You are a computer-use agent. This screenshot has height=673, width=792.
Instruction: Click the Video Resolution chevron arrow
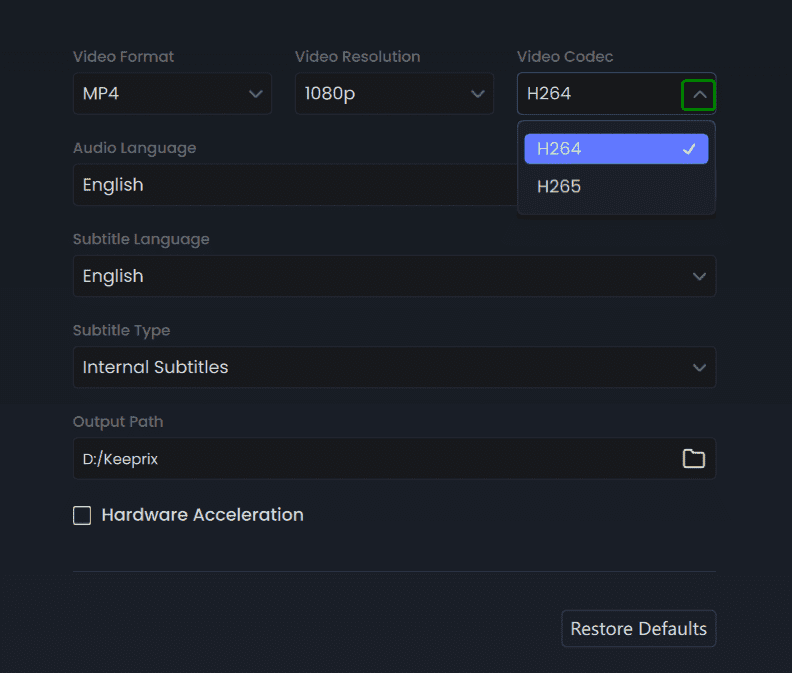(477, 95)
